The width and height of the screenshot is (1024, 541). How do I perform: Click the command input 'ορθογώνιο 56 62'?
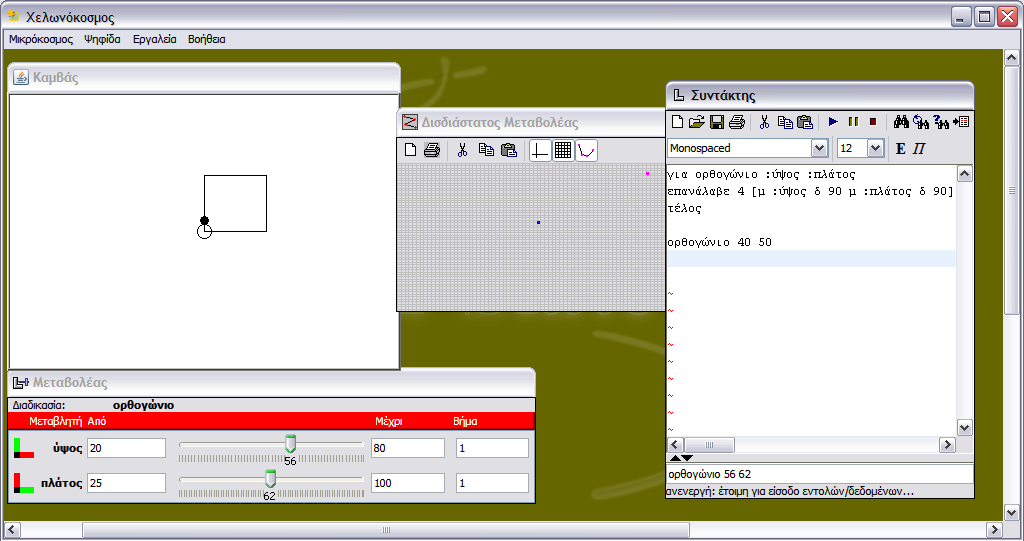[820, 474]
